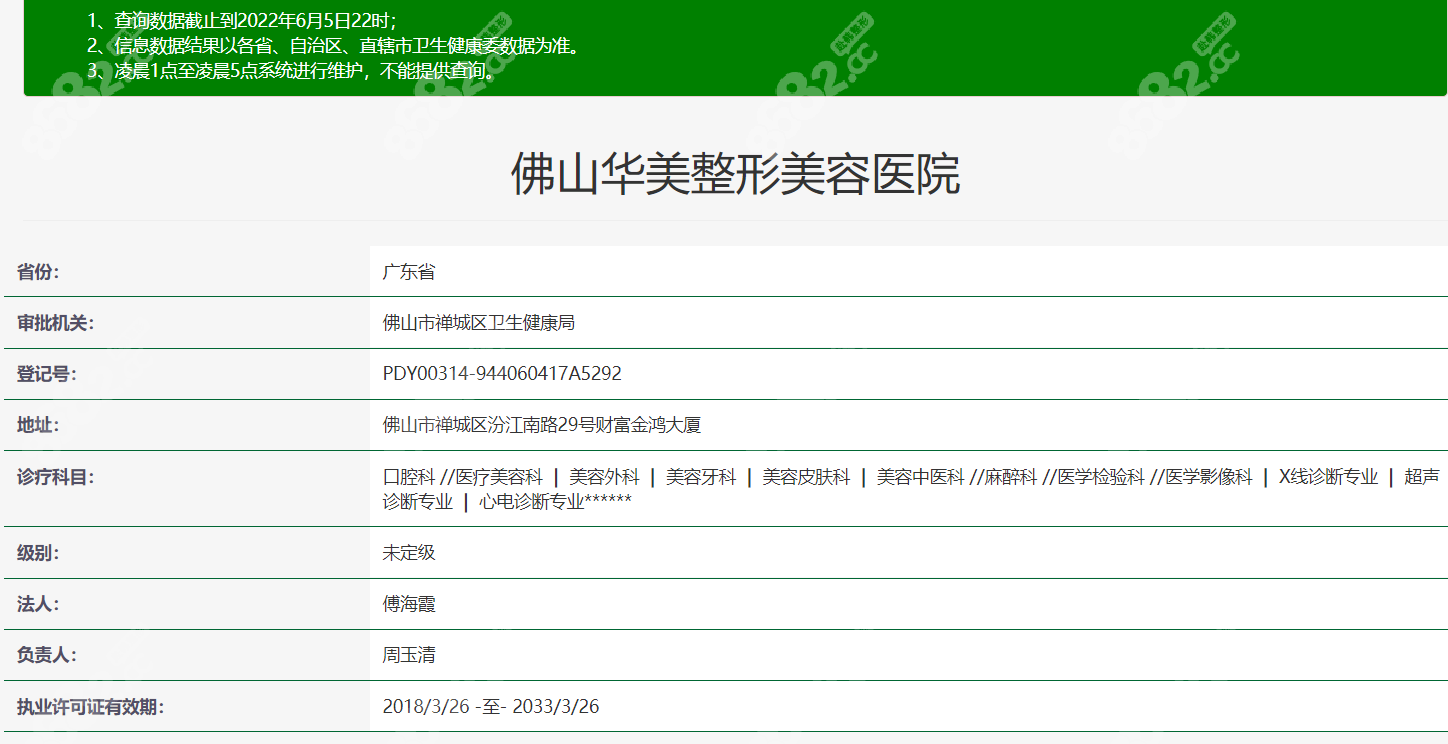The width and height of the screenshot is (1448, 744).
Task: Select the 诊疗科目 label
Action: 55,478
